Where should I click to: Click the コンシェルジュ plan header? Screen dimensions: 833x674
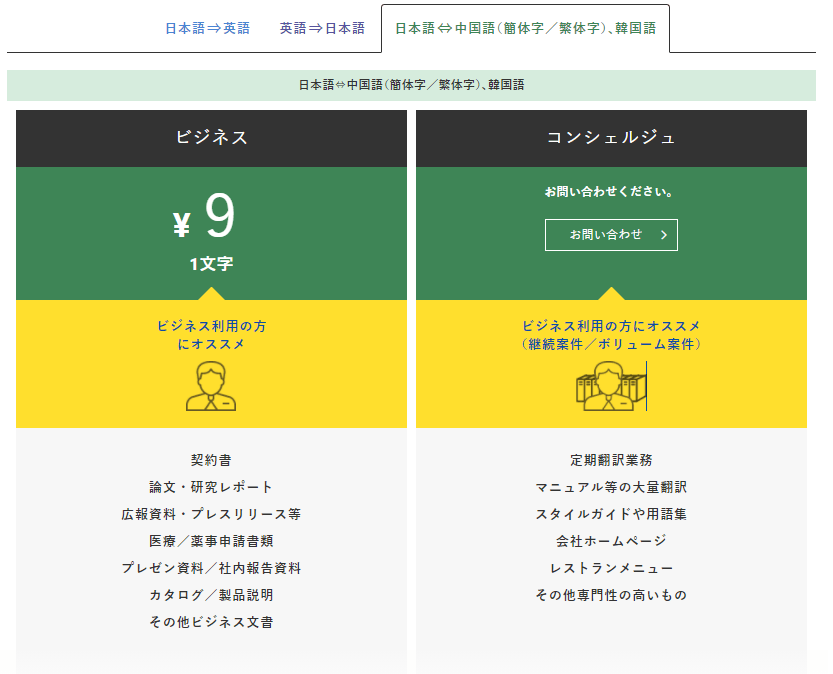tap(611, 138)
